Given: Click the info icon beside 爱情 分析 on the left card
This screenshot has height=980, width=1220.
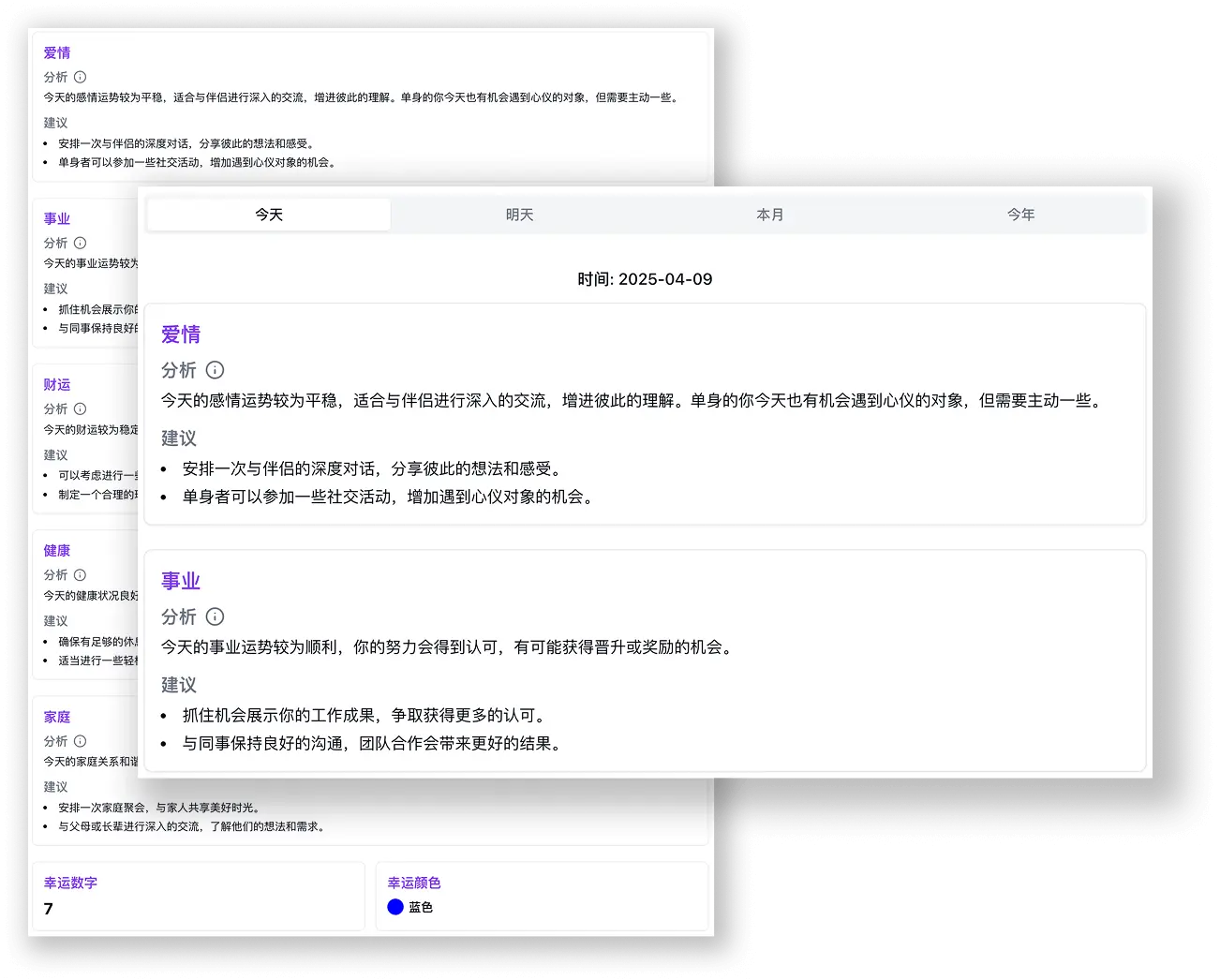Looking at the screenshot, I should click(x=80, y=77).
